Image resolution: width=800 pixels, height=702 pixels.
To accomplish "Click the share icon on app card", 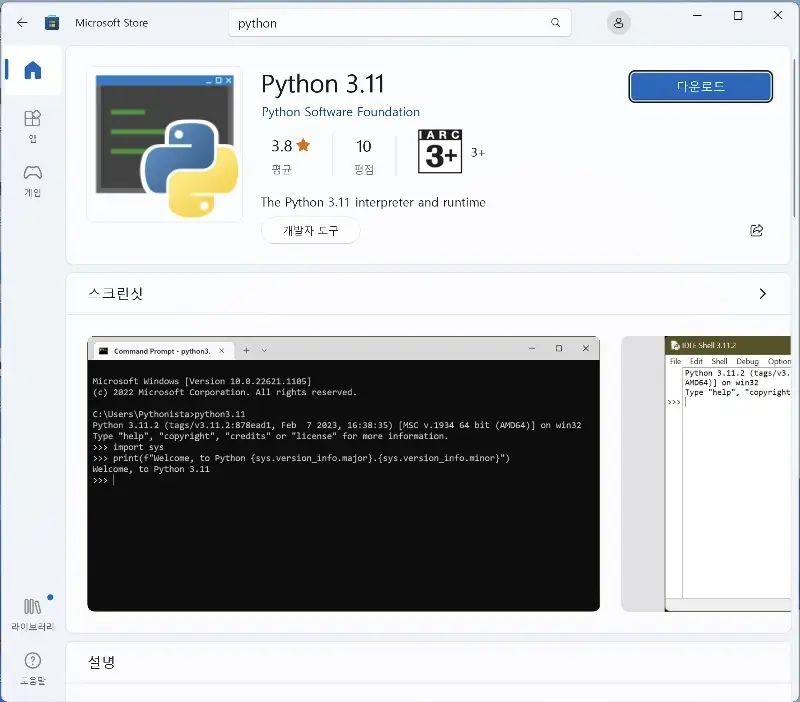I will coord(756,230).
